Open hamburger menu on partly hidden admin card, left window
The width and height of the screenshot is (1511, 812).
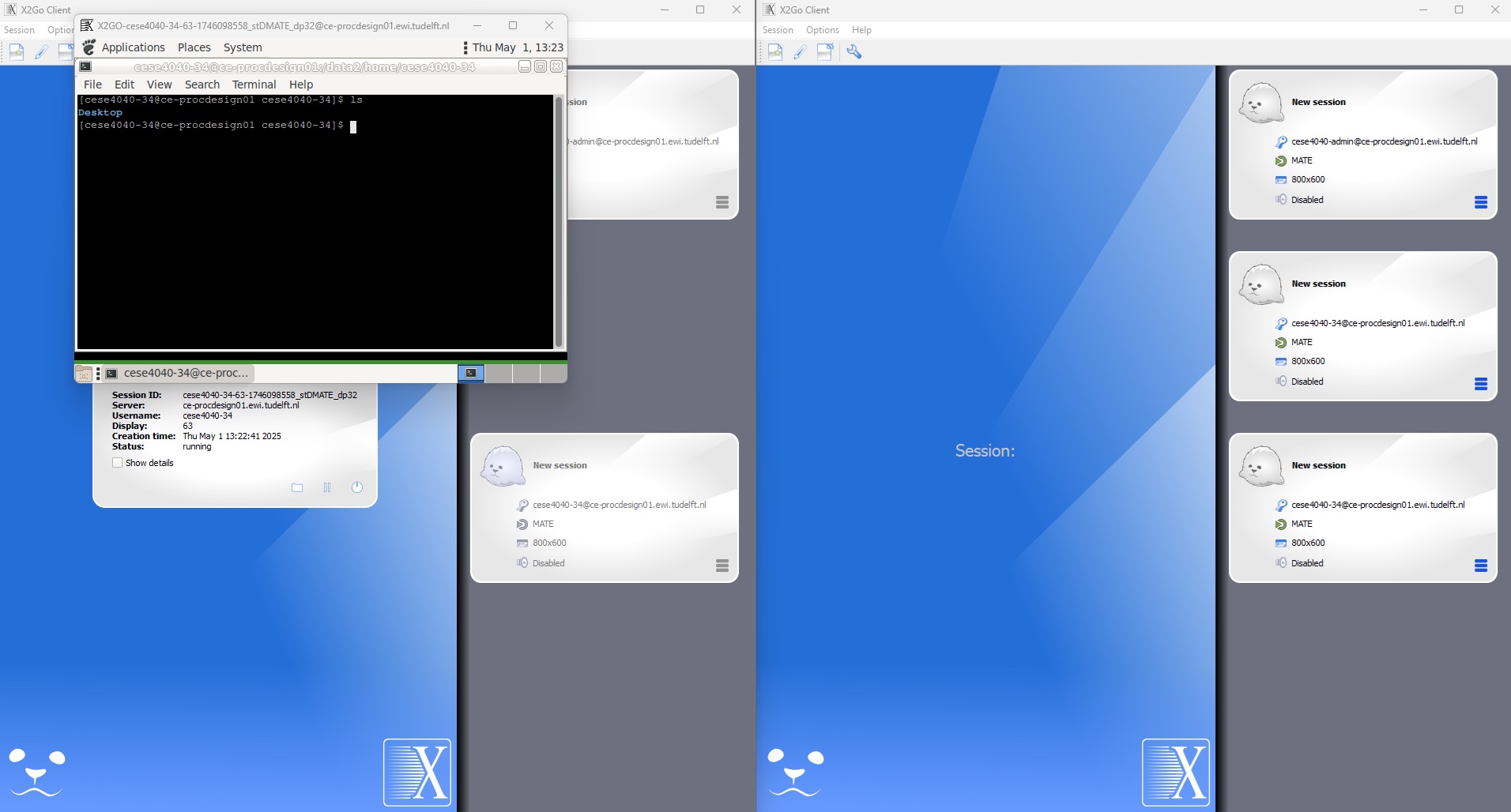(722, 202)
